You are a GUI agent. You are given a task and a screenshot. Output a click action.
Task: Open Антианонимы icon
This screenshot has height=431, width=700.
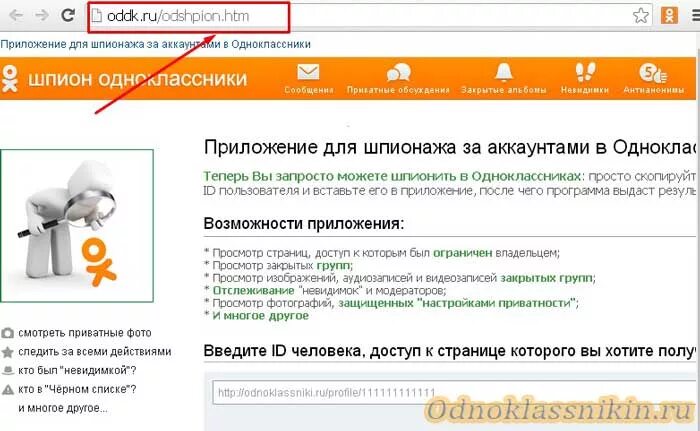[653, 73]
